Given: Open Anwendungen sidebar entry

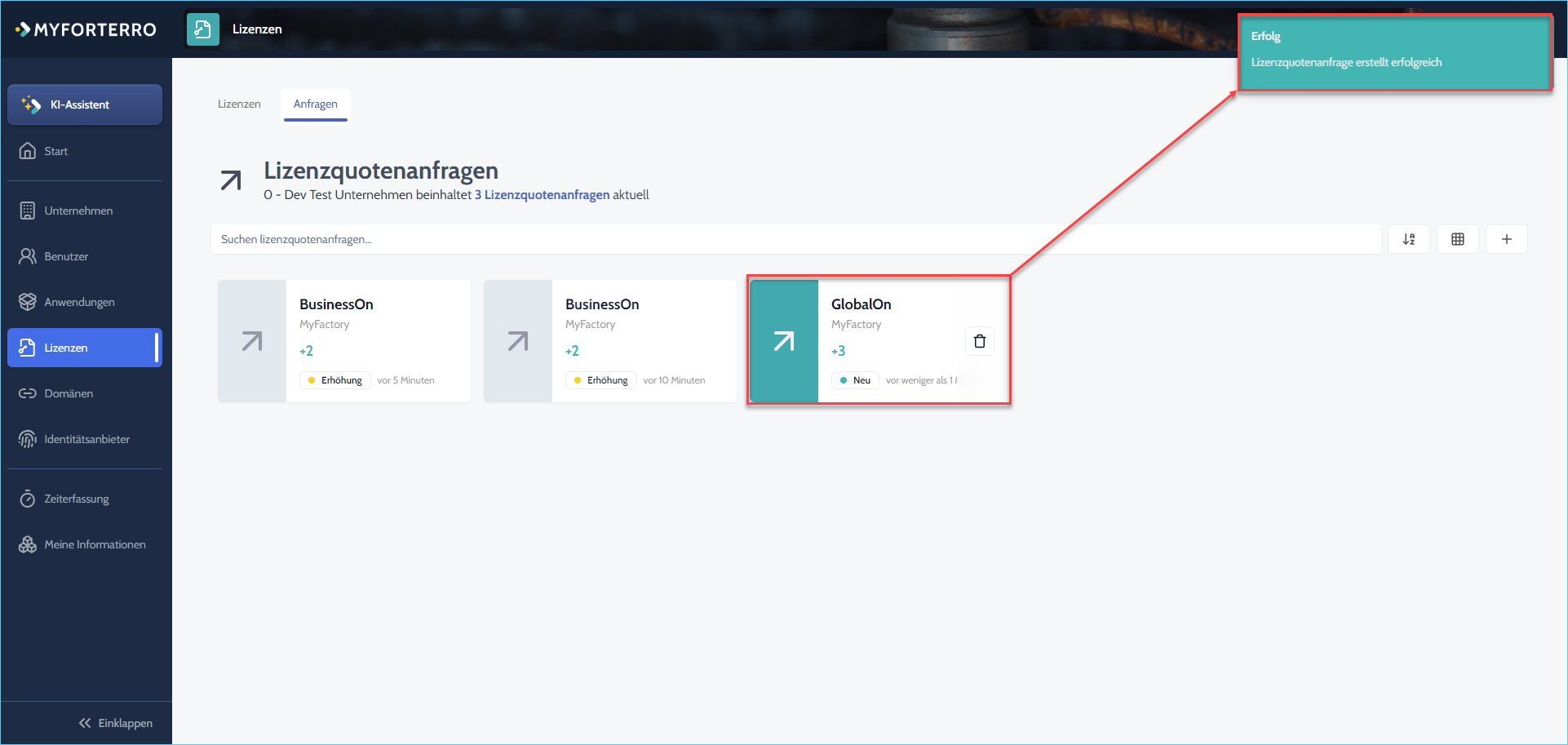Looking at the screenshot, I should (85, 302).
